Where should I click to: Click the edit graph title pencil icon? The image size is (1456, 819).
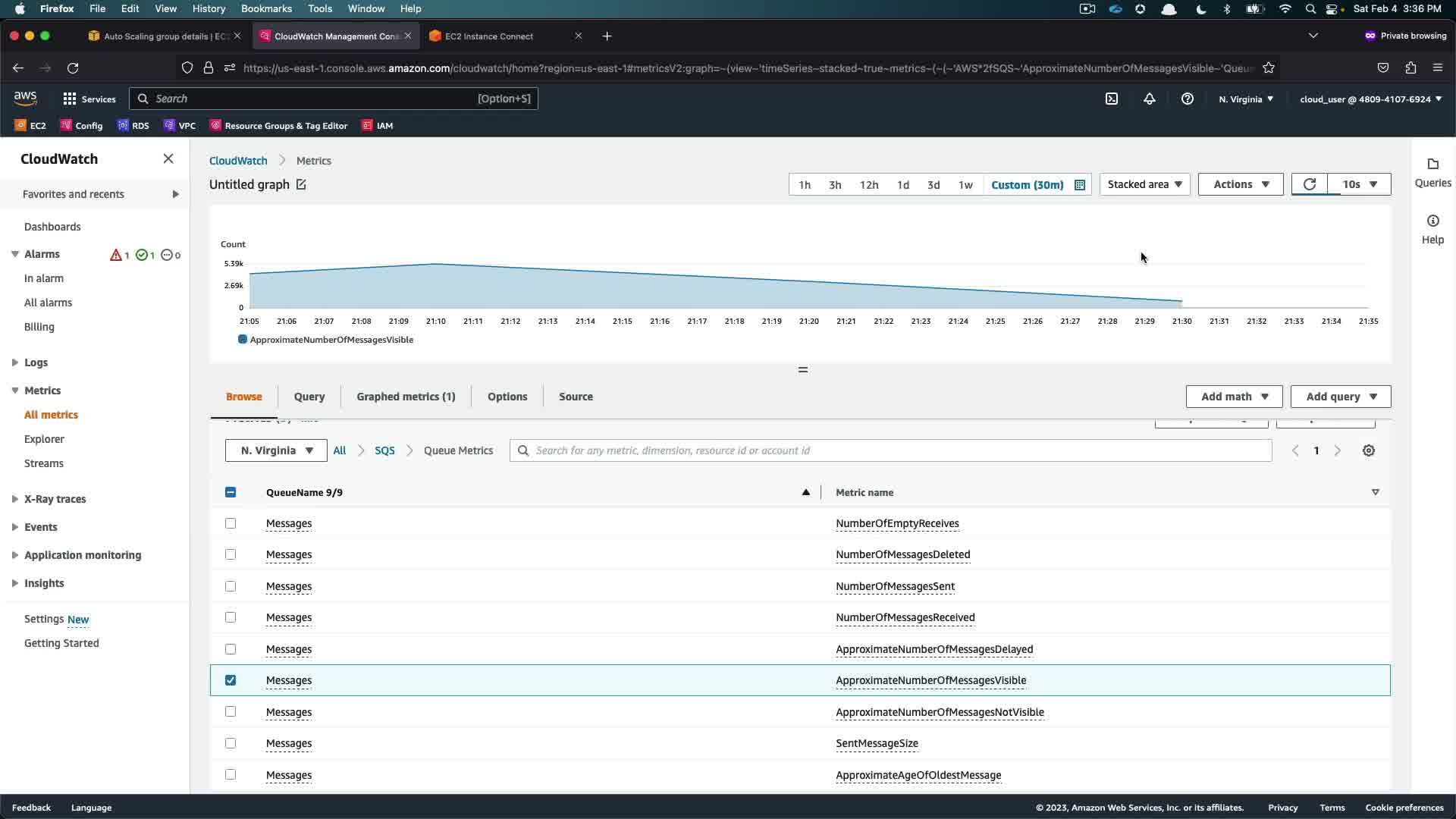(301, 184)
